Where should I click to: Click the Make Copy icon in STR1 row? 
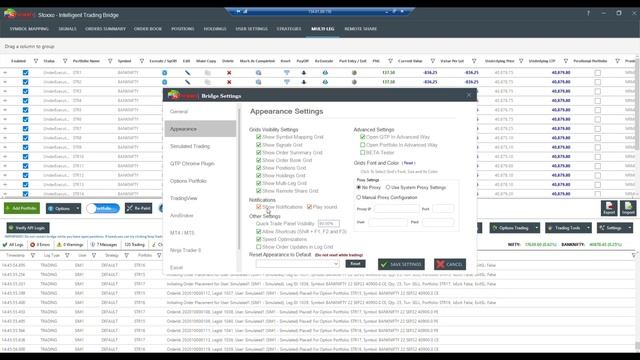click(x=207, y=73)
